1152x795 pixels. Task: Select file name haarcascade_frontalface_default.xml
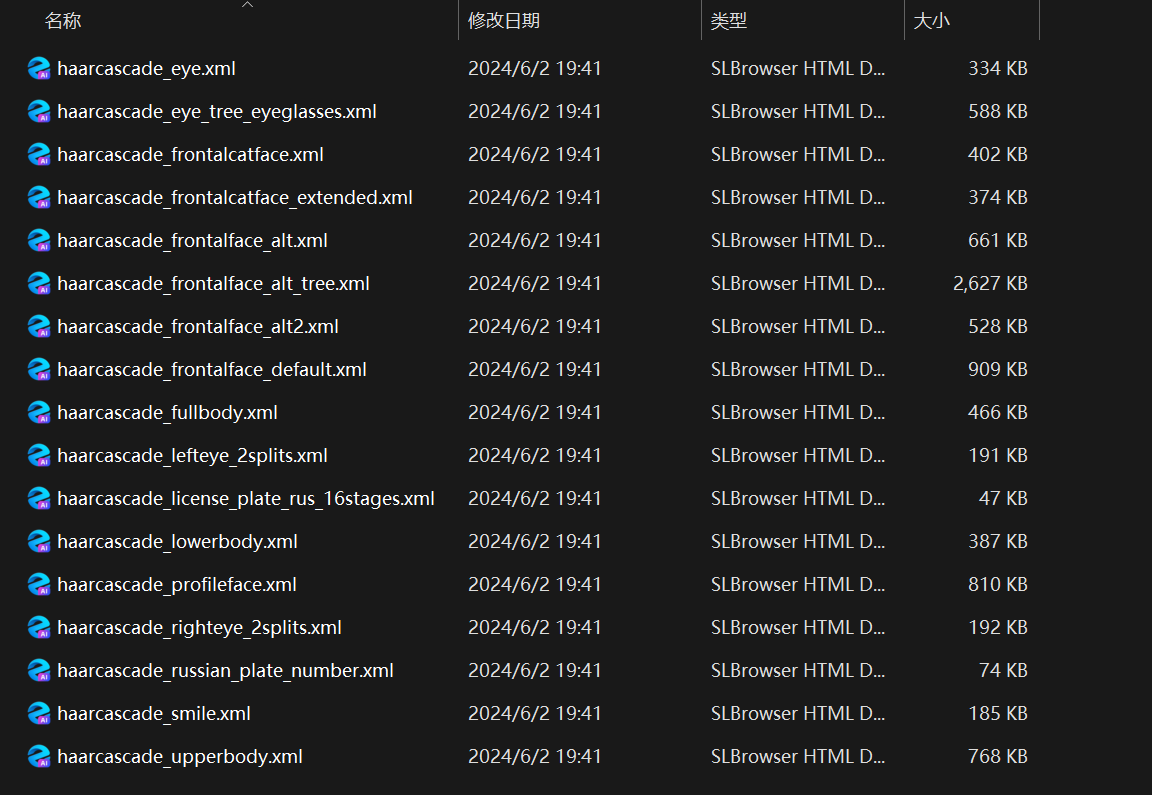point(212,370)
